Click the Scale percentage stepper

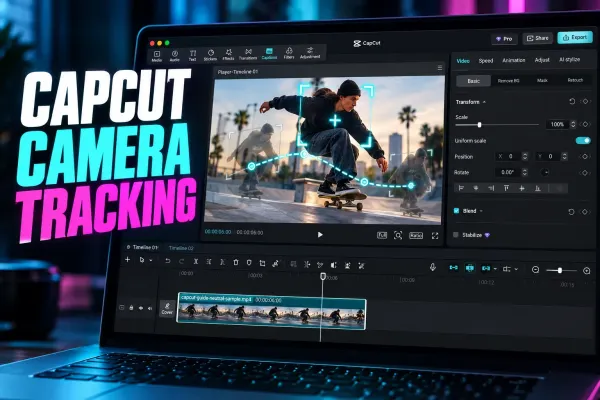click(x=573, y=124)
